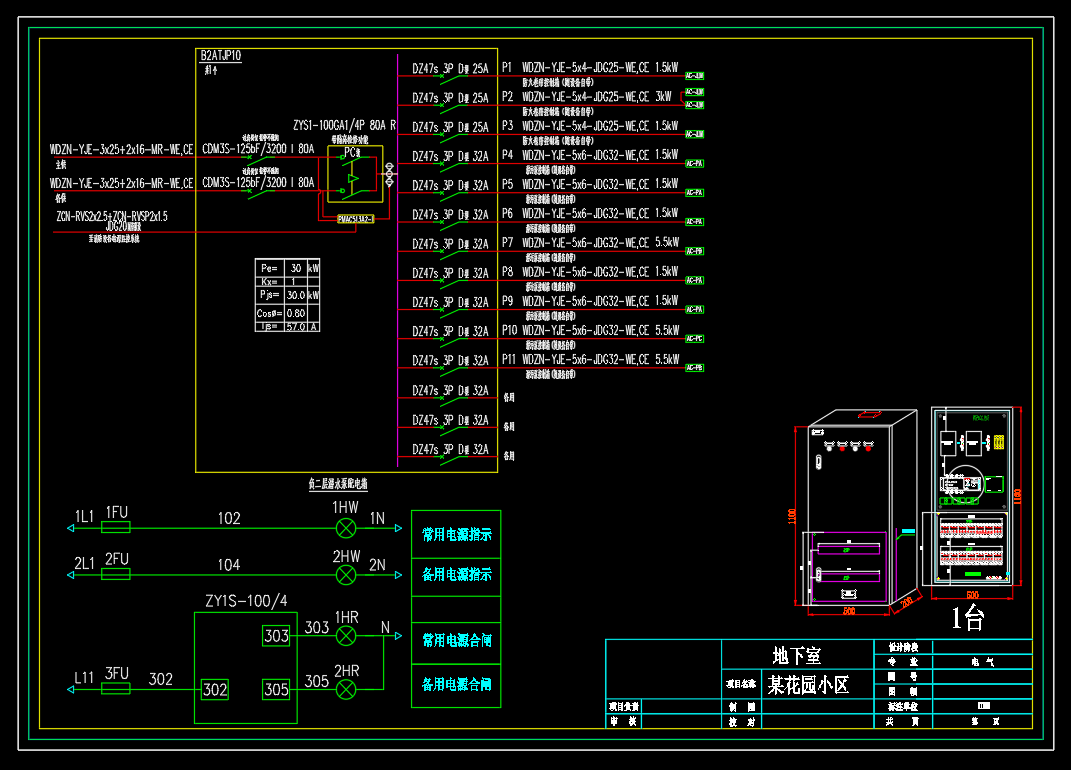Click the 地下室 title block text

(x=796, y=656)
